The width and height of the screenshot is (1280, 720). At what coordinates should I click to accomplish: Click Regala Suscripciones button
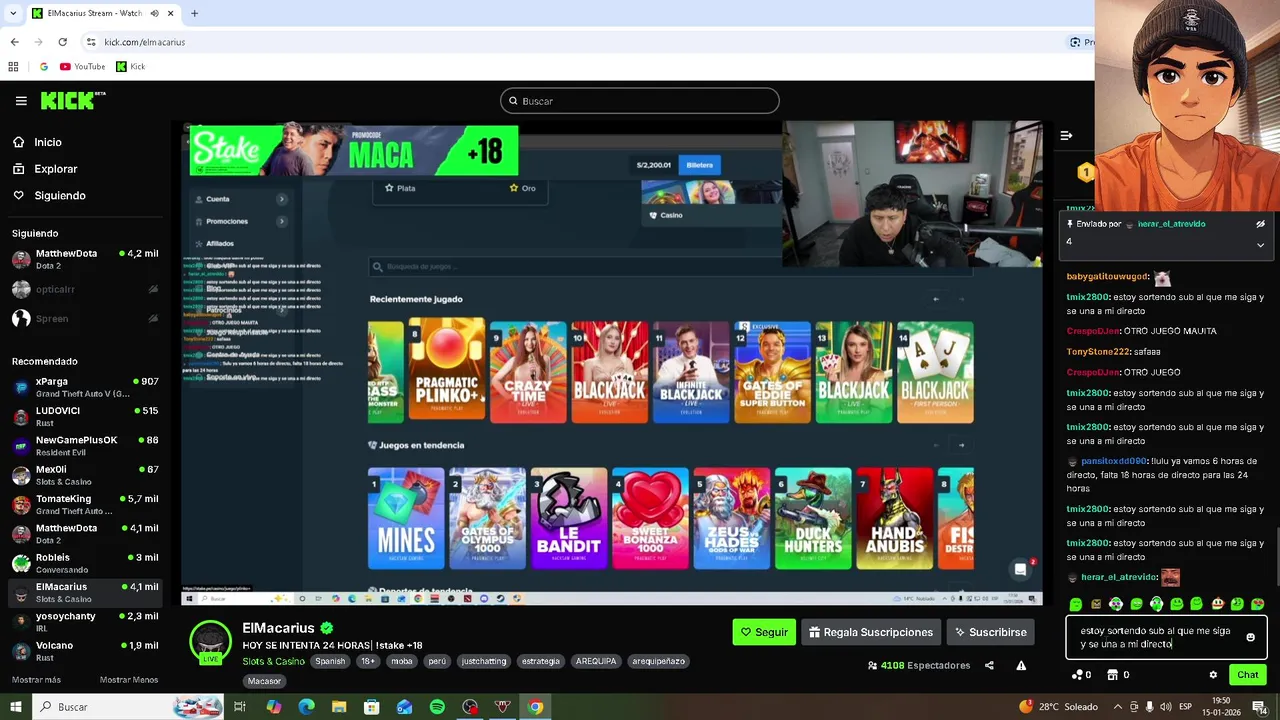coord(871,632)
